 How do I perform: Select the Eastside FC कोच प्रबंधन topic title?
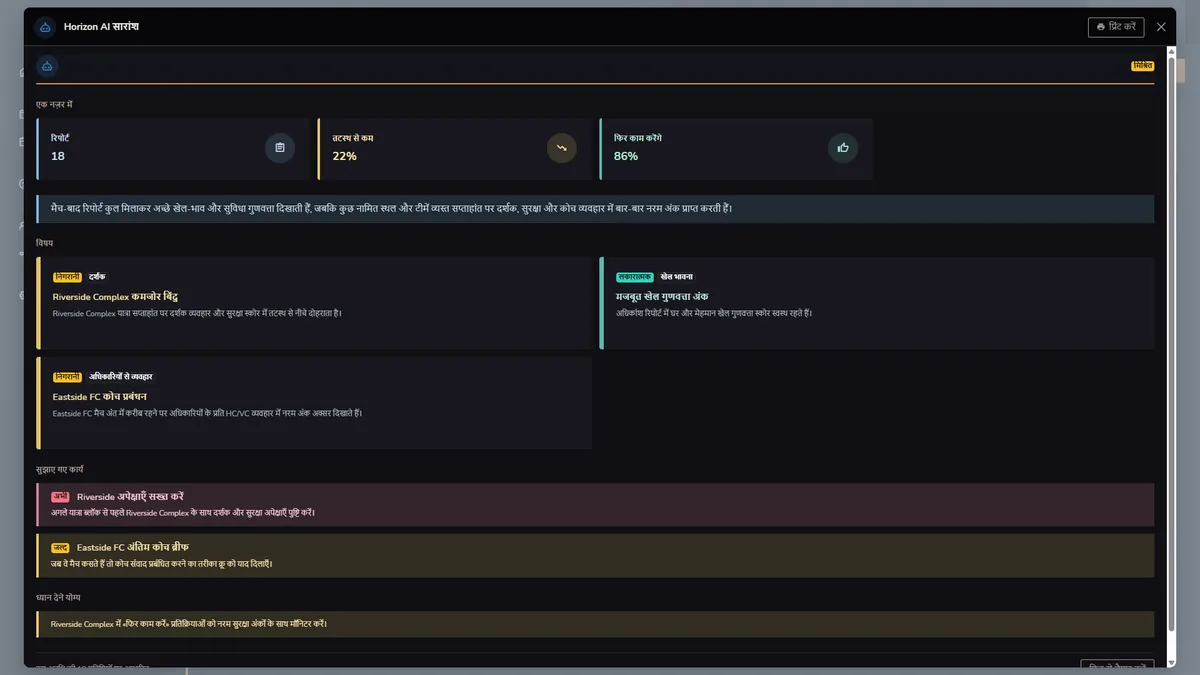(100, 397)
